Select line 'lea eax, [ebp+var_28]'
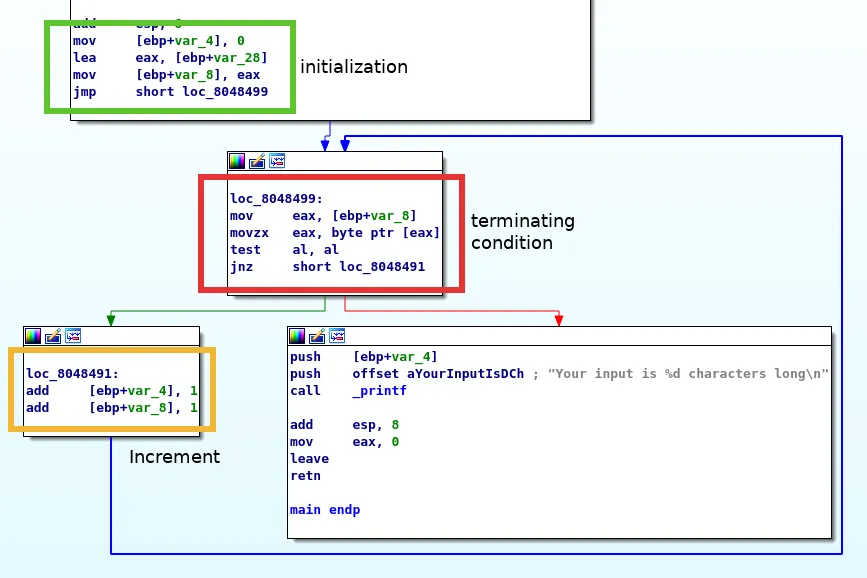 170,58
